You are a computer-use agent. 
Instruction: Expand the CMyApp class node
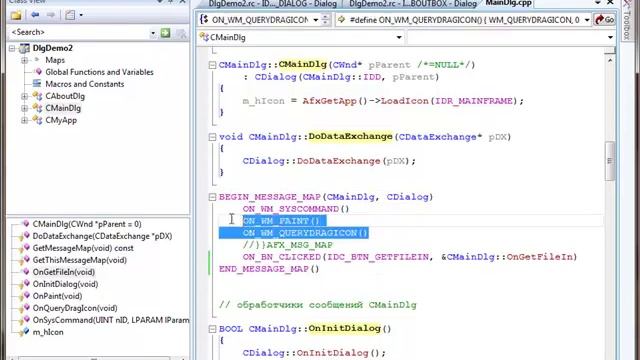(24, 120)
